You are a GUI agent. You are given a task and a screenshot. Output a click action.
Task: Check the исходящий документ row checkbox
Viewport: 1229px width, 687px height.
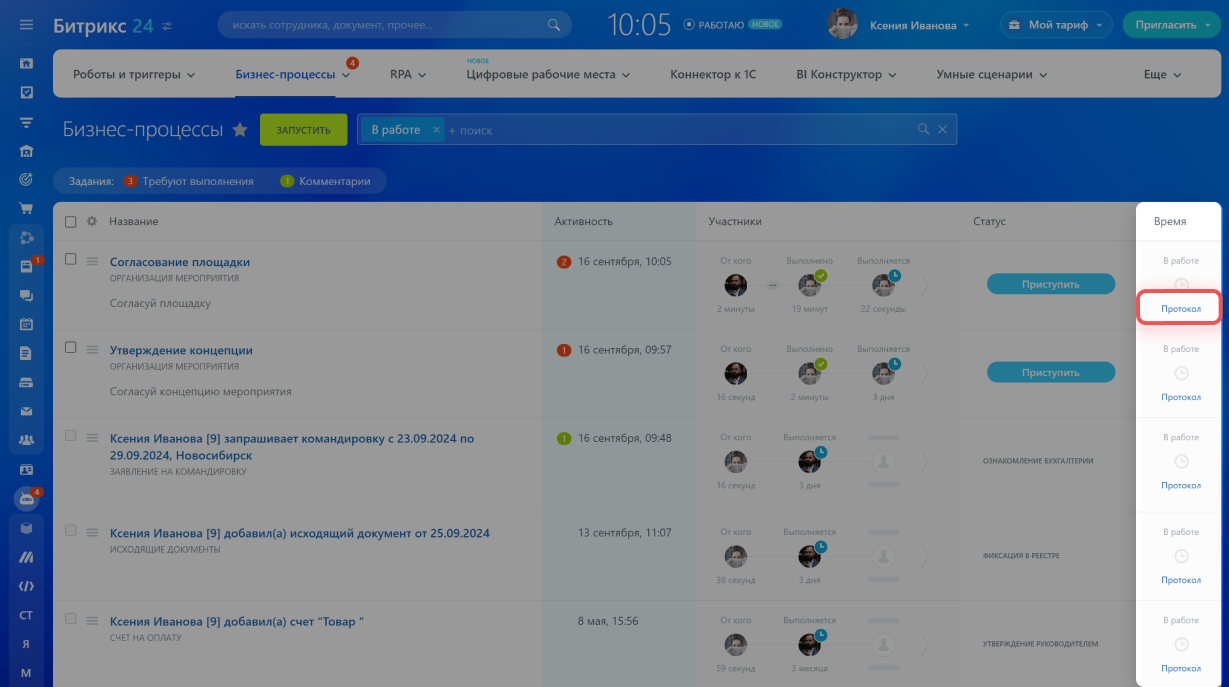click(x=71, y=531)
